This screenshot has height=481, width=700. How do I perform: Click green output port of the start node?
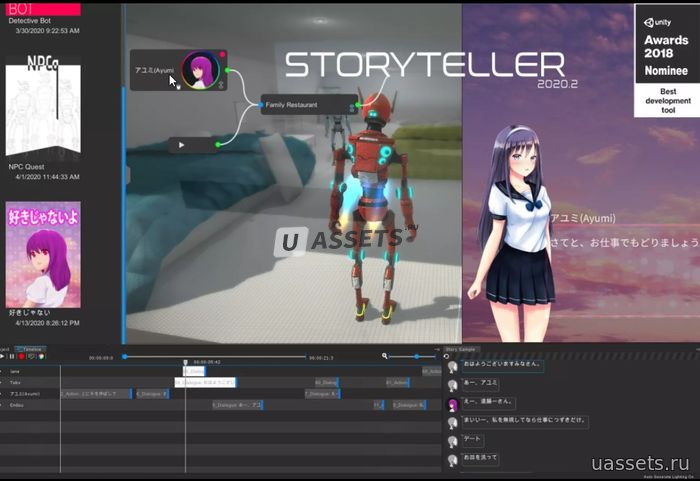tap(218, 144)
